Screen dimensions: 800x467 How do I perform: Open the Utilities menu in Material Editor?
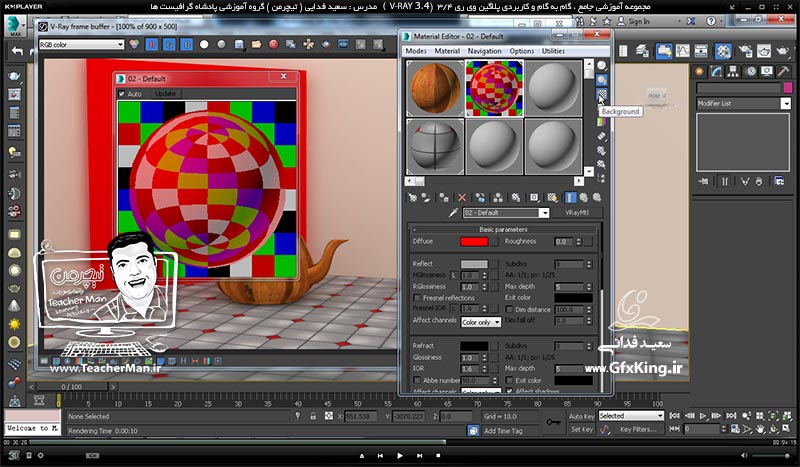click(553, 51)
